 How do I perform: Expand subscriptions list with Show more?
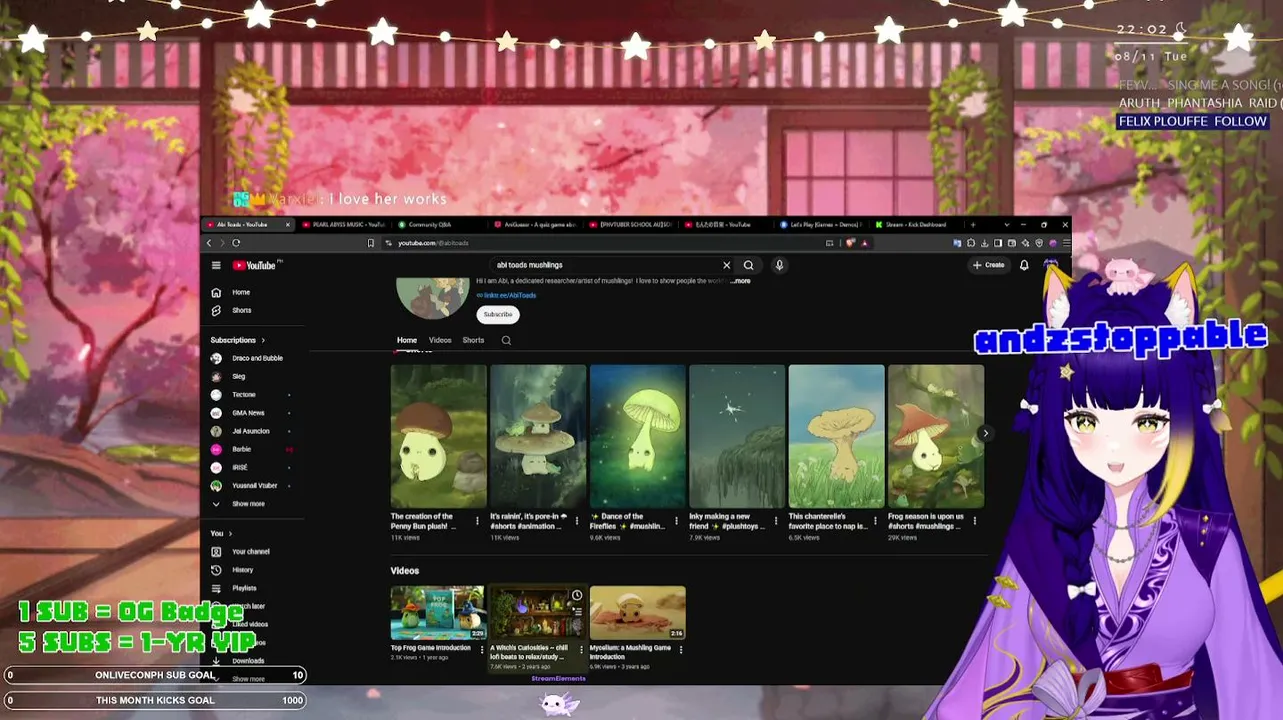tap(248, 504)
